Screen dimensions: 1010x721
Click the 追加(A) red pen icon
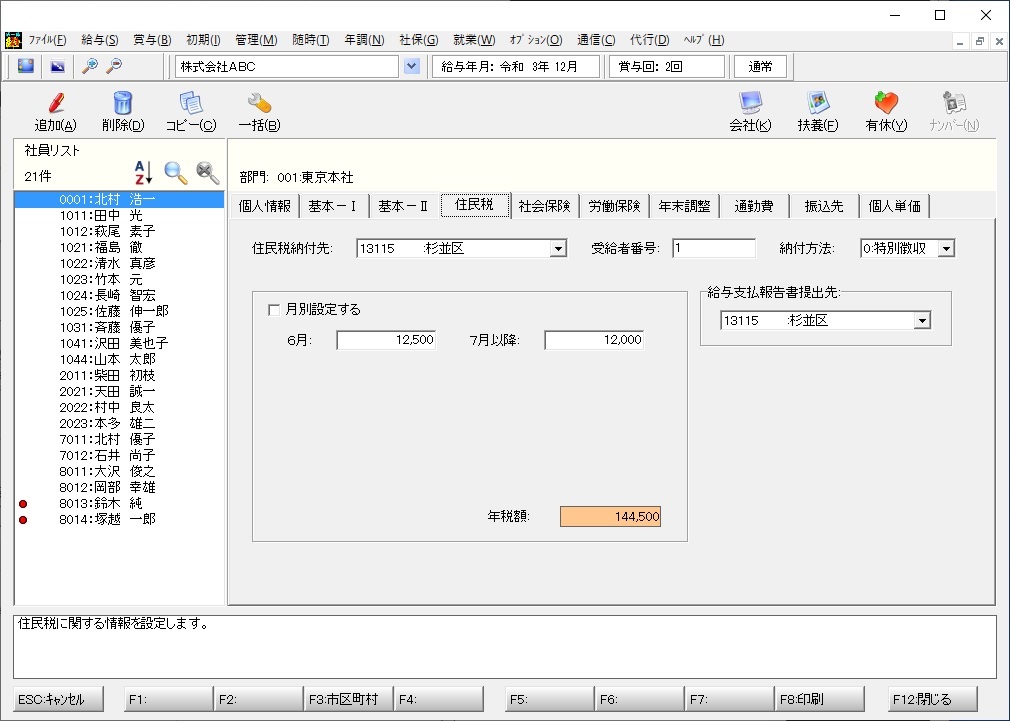coord(55,103)
